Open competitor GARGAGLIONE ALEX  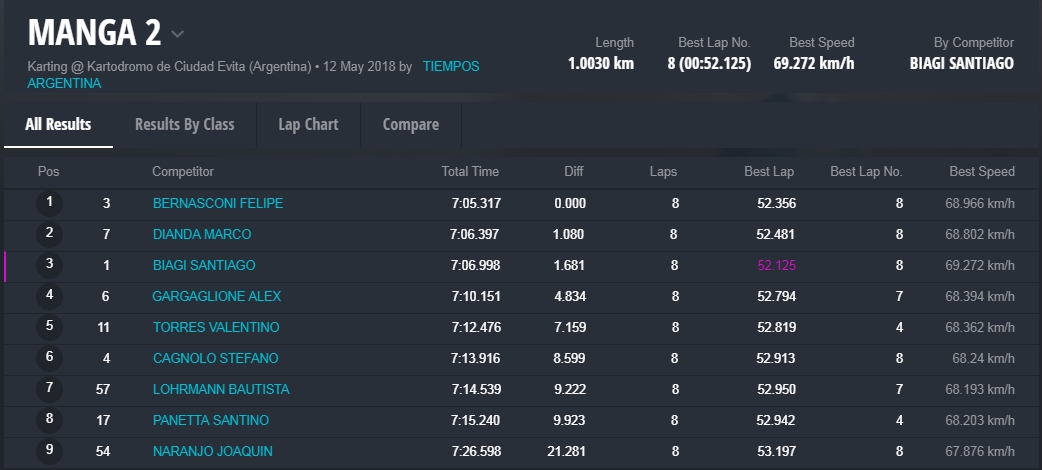click(216, 297)
